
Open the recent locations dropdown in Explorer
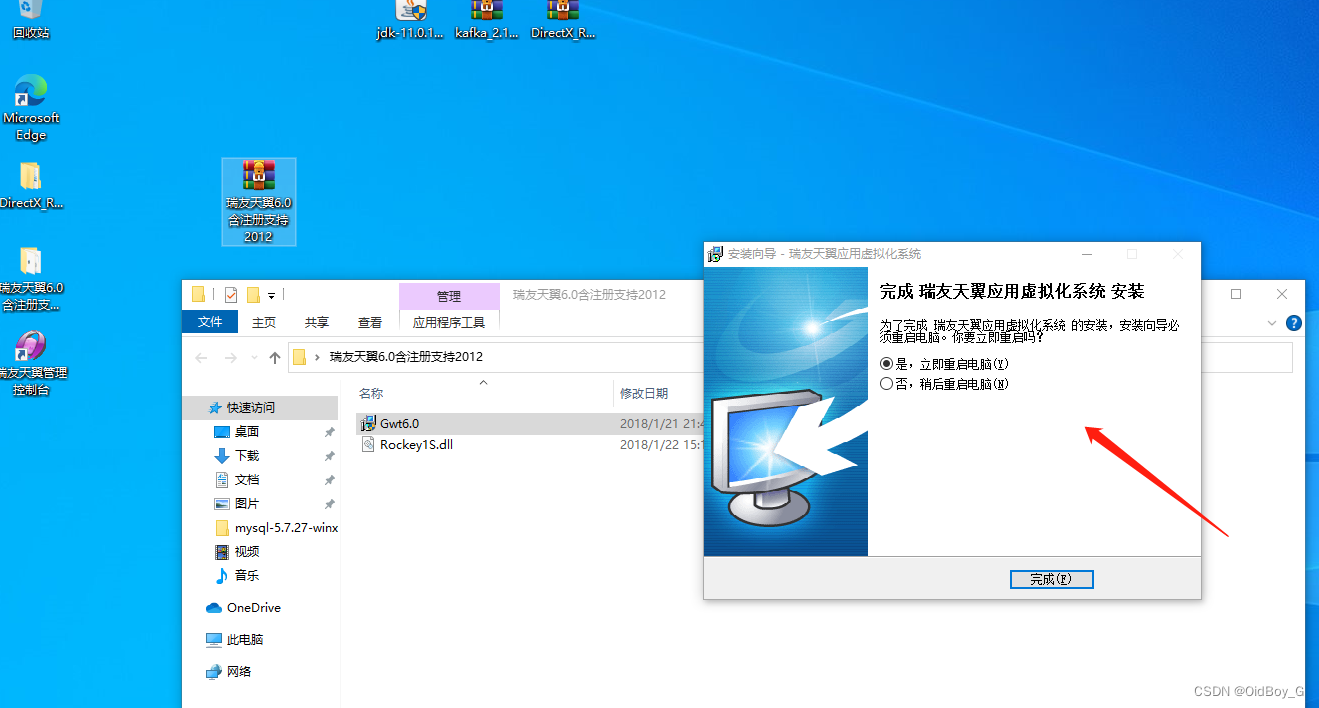pos(253,358)
